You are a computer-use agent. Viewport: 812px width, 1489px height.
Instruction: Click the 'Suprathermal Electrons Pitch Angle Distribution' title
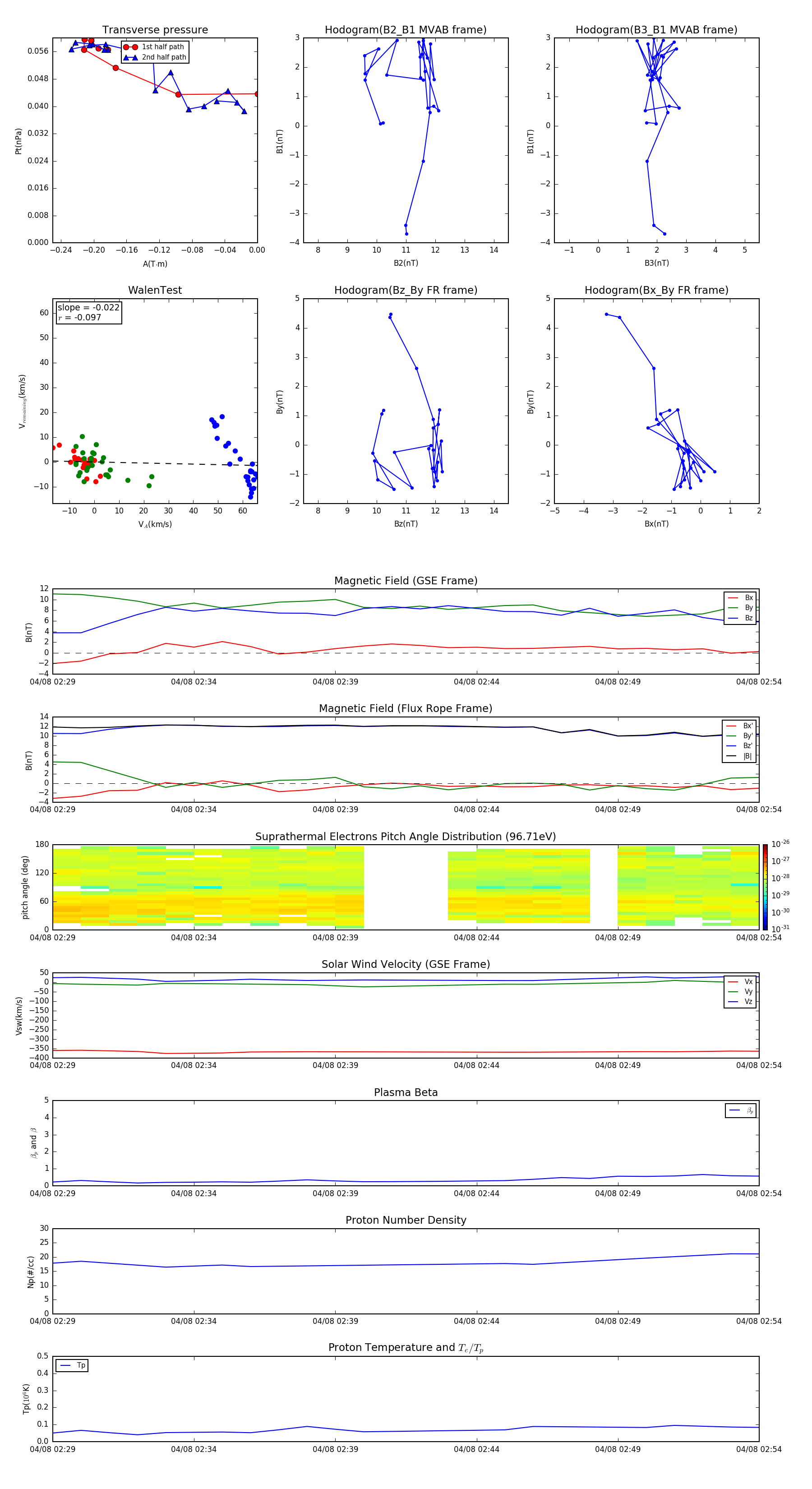[x=406, y=837]
